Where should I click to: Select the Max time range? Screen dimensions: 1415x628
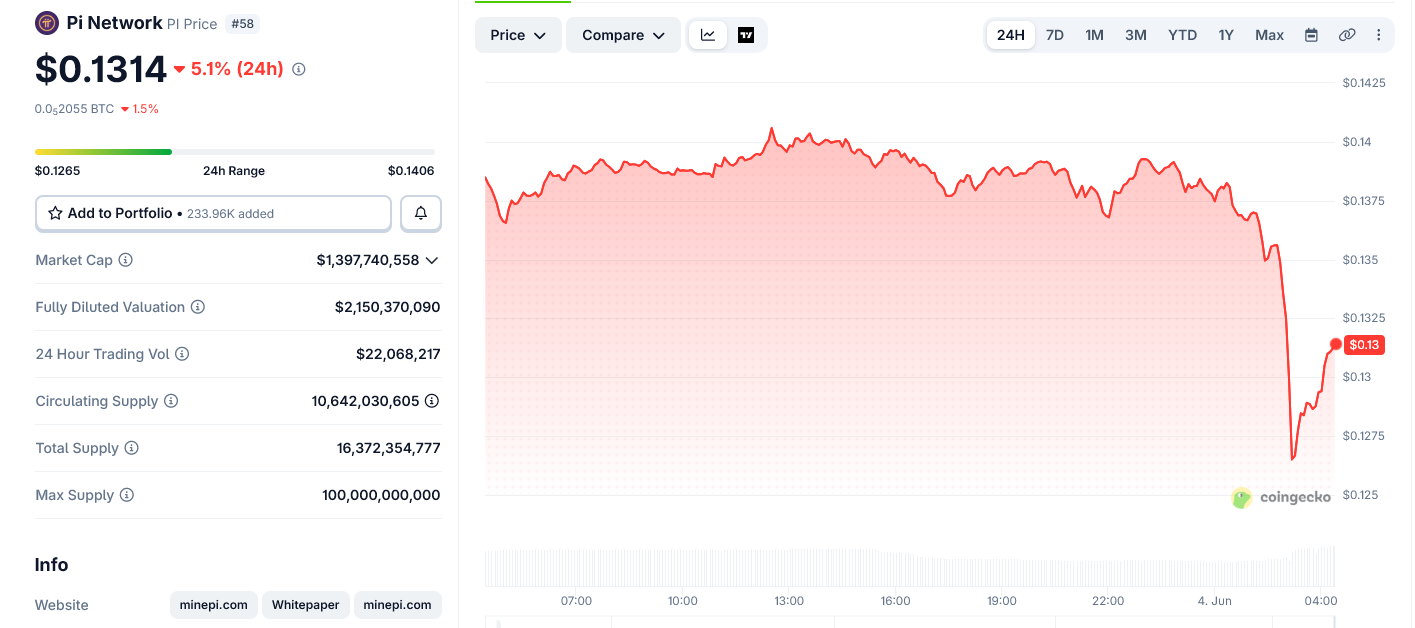(1270, 35)
